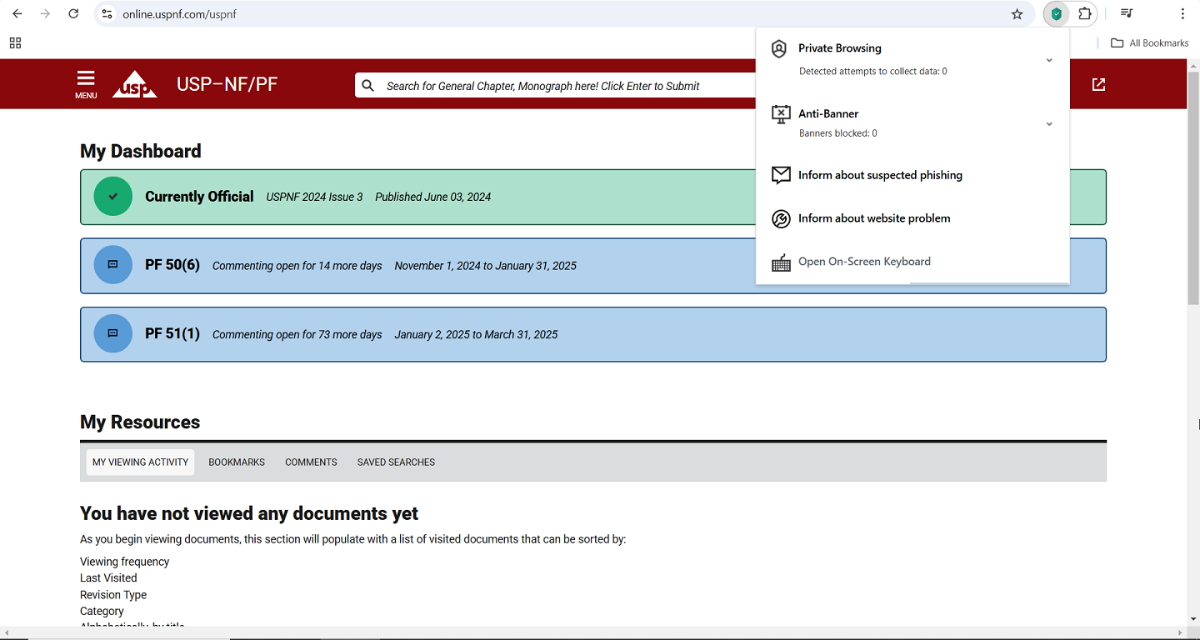Switch to the Comments tab
The image size is (1200, 640).
click(311, 462)
